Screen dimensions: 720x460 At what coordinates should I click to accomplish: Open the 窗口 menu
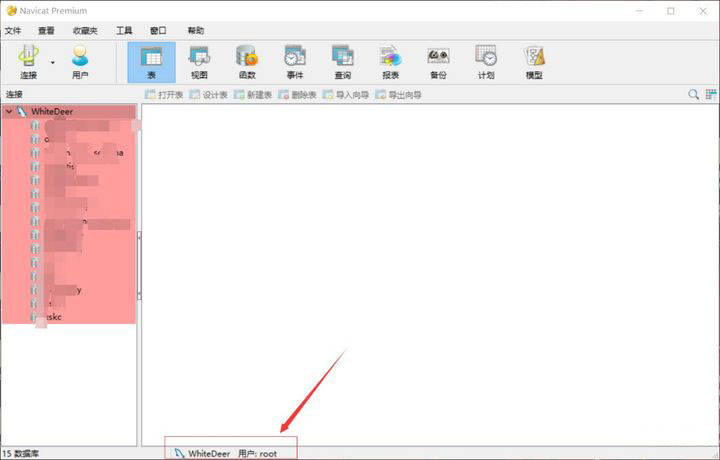point(158,31)
